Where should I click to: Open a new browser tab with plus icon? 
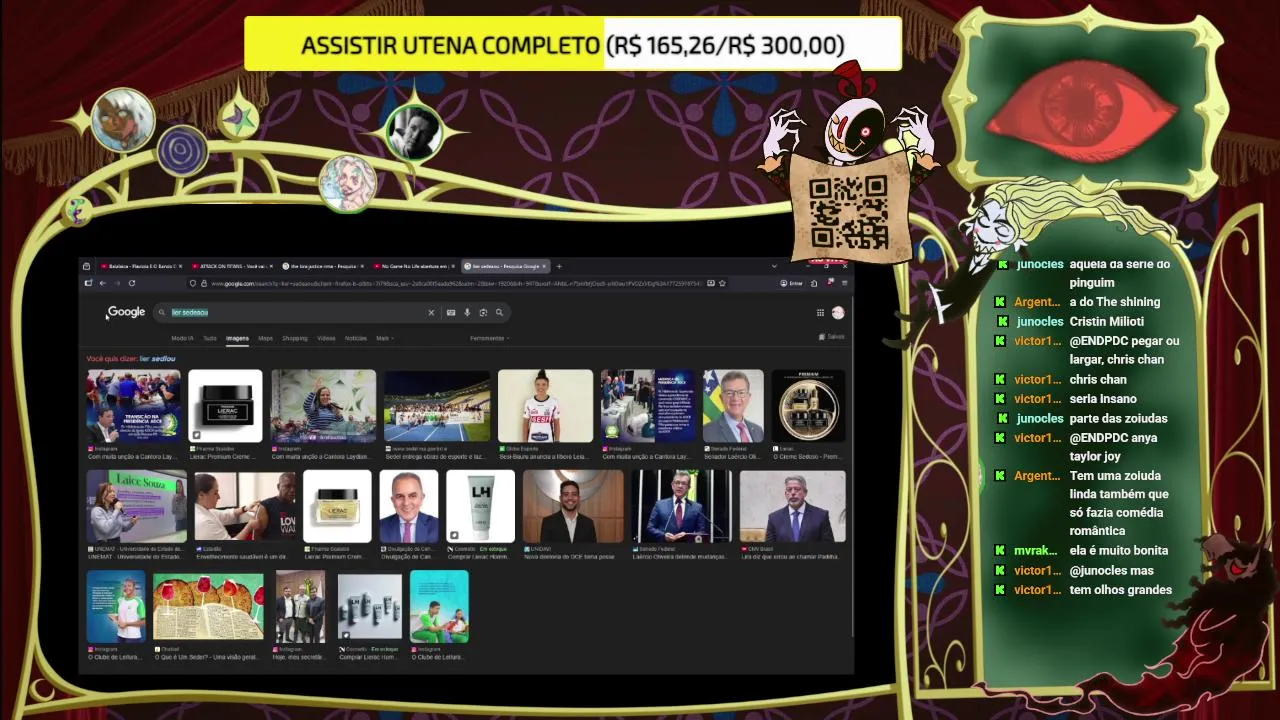559,266
